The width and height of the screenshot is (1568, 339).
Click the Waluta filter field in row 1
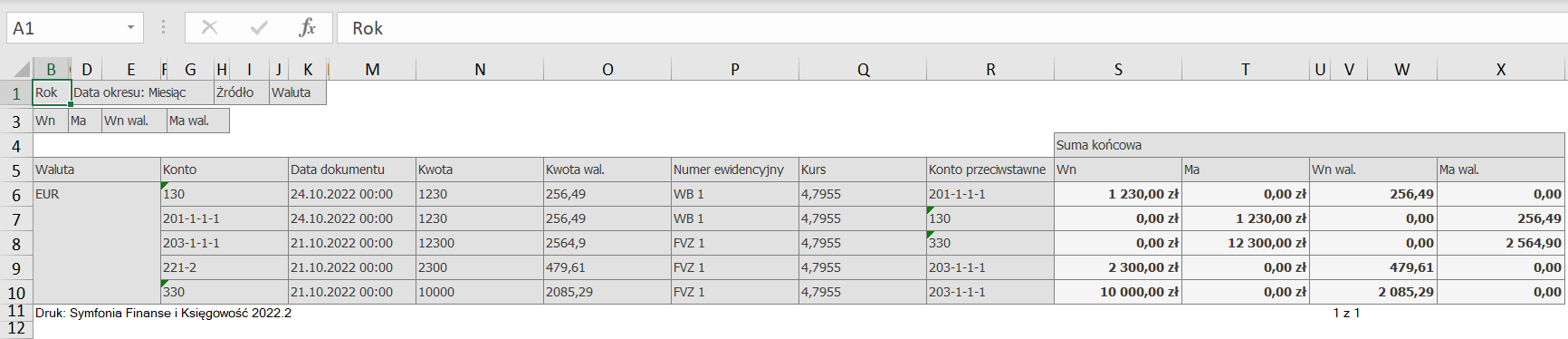coord(298,92)
